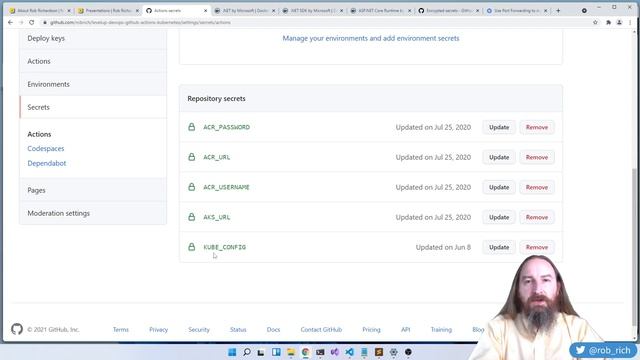Go back with the browser back arrow

(x=11, y=22)
